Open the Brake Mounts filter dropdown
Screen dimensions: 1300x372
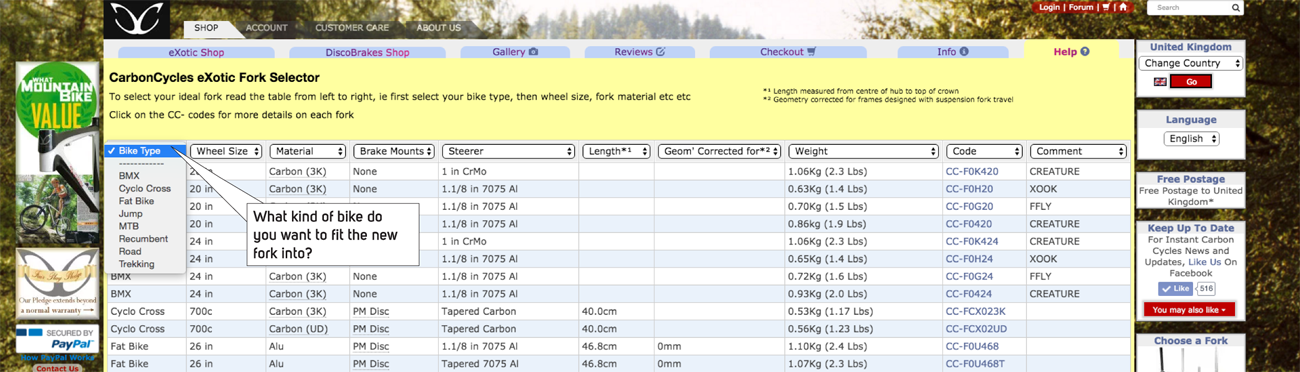pos(394,152)
